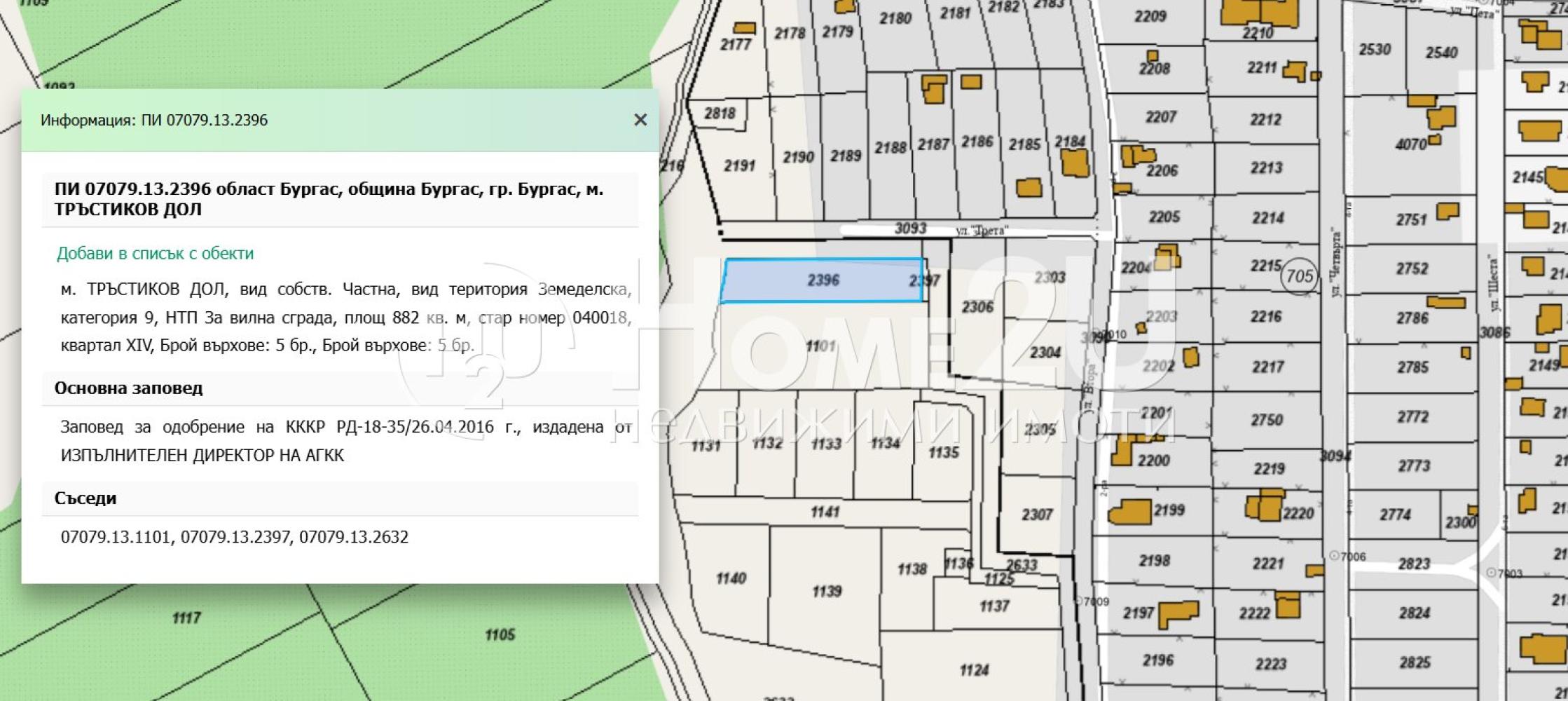This screenshot has height=701, width=1568.
Task: Click the 'Основна заповед' section header
Action: pos(340,388)
